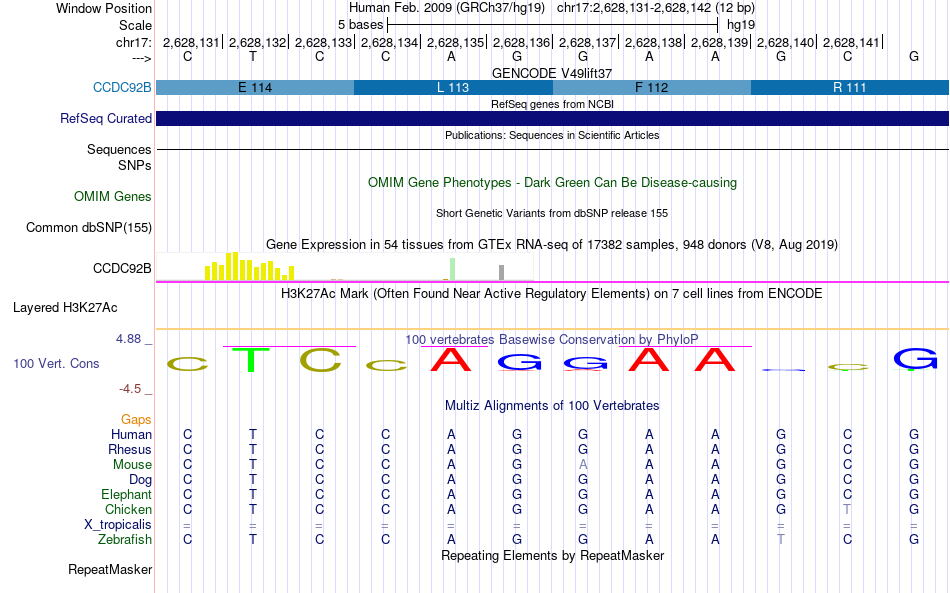Viewport: 950px width, 593px height.
Task: Select the L 113 codon block
Action: click(x=453, y=87)
